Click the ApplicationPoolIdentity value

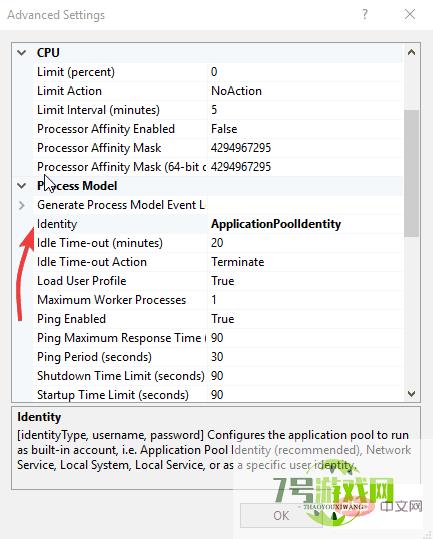[x=276, y=224]
